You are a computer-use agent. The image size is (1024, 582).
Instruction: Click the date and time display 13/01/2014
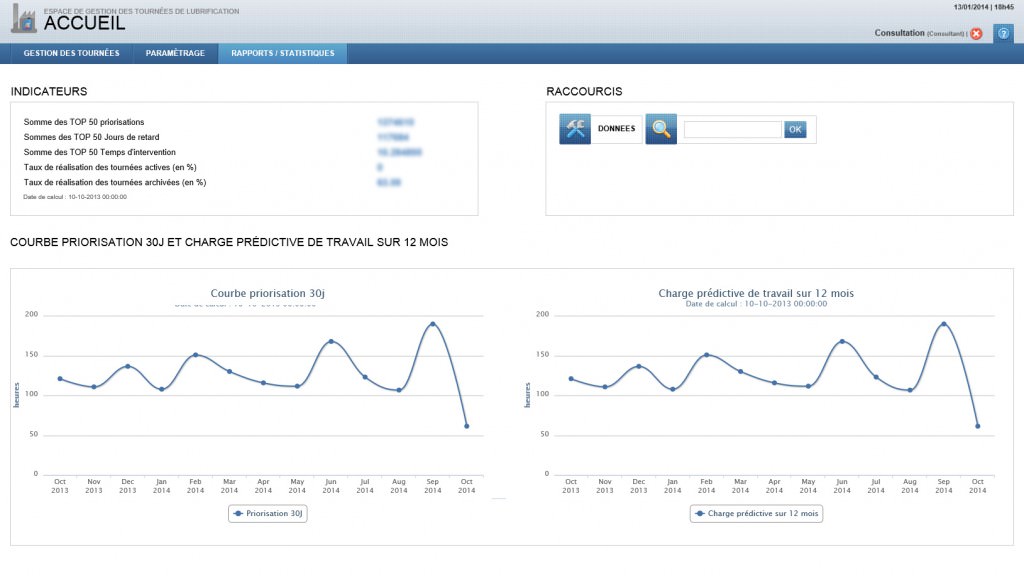984,7
